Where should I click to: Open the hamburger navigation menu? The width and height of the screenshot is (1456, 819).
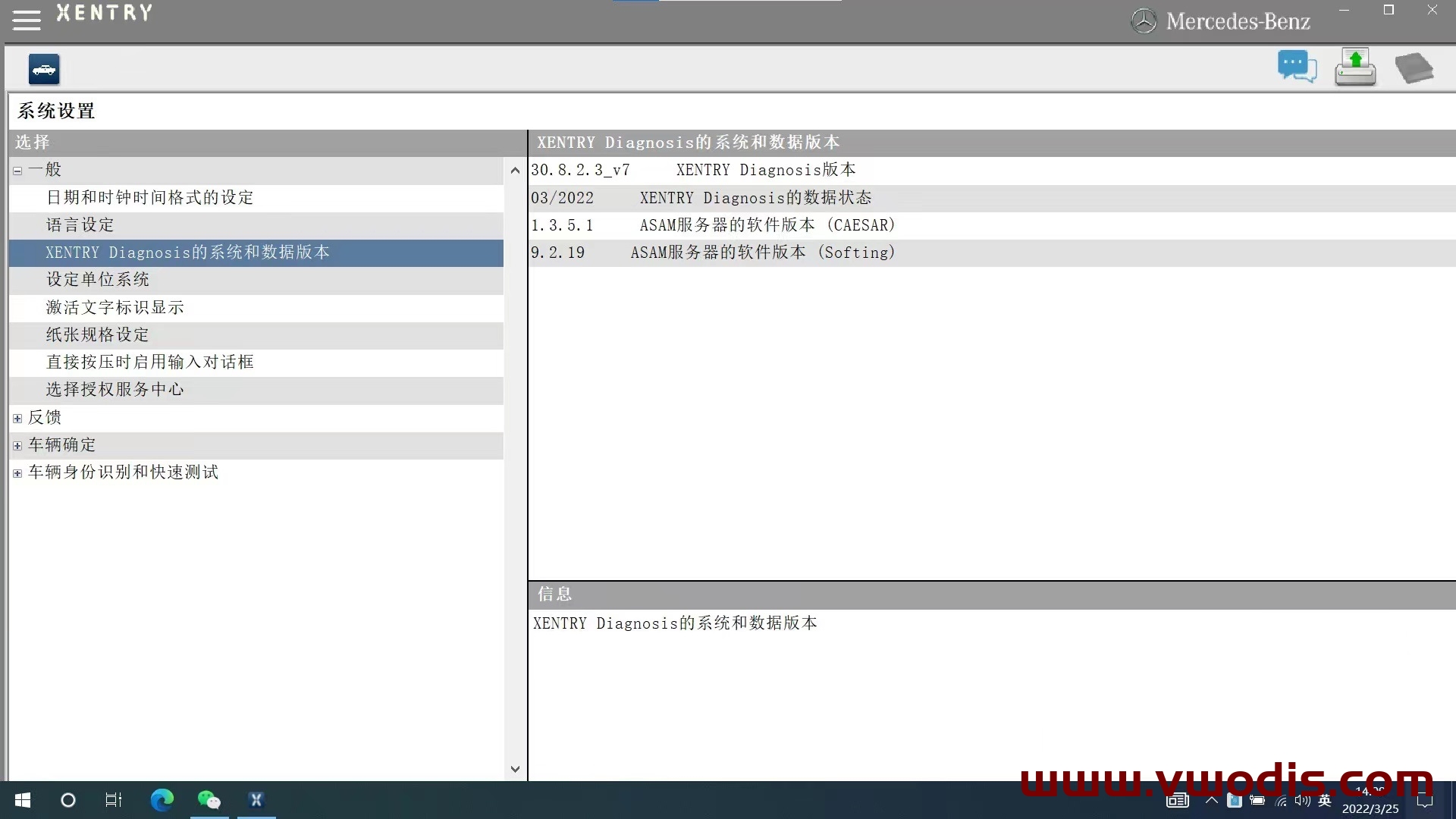pos(26,19)
